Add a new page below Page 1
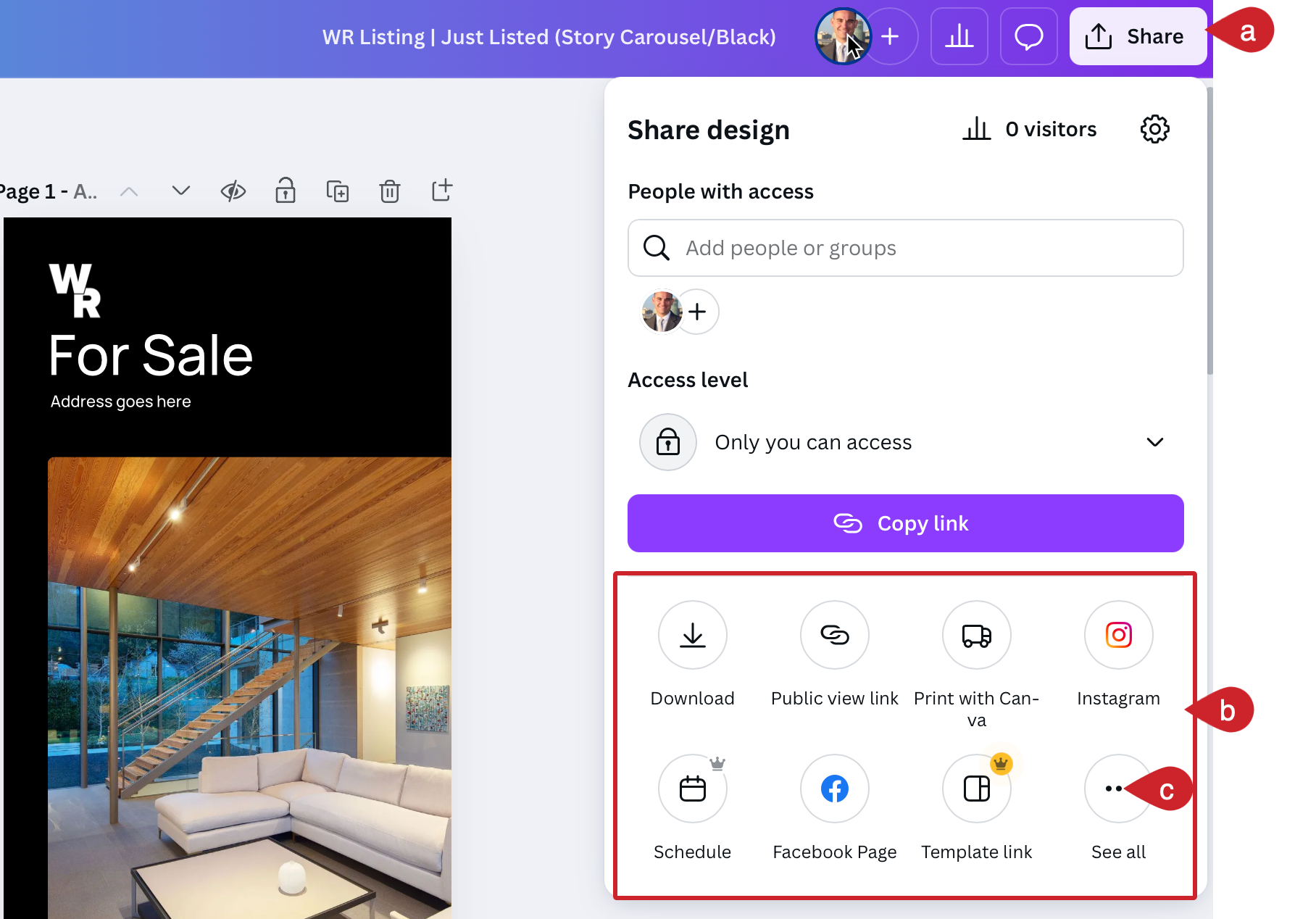The image size is (1316, 919). pos(441,191)
